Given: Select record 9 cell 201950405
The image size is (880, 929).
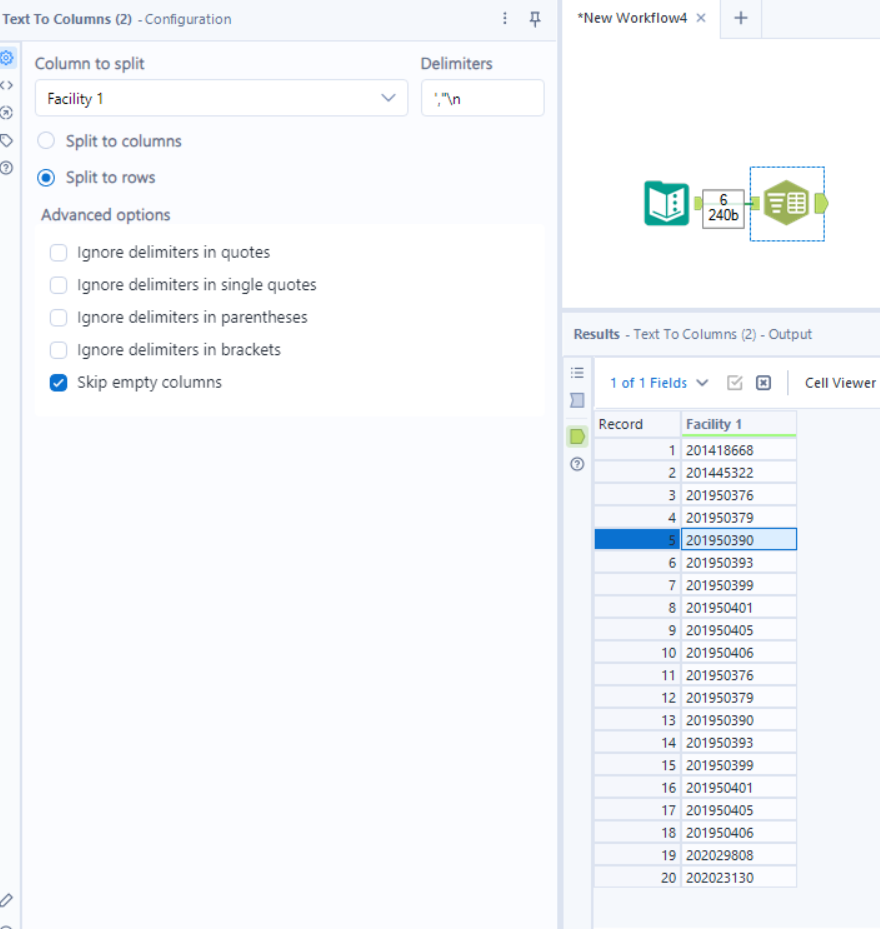Looking at the screenshot, I should pos(738,630).
